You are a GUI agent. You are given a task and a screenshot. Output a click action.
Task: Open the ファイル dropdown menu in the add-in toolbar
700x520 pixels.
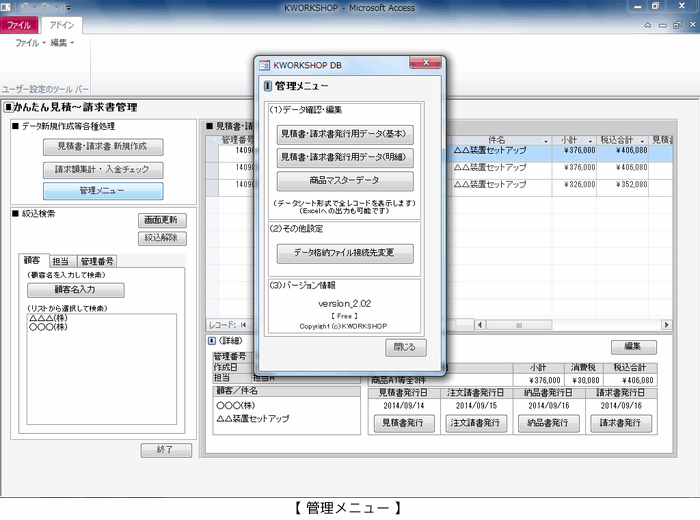pyautogui.click(x=29, y=43)
